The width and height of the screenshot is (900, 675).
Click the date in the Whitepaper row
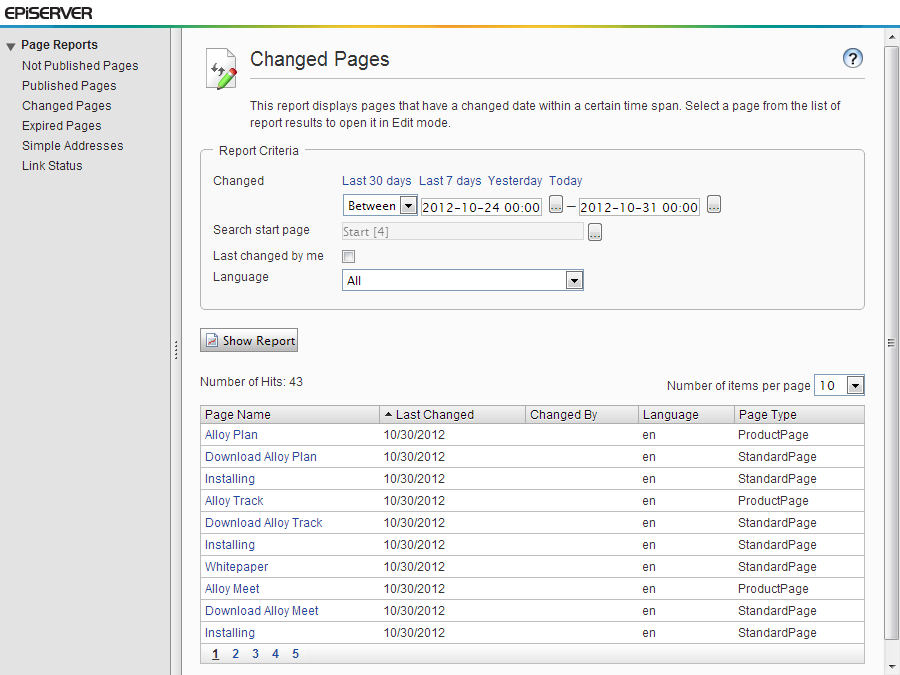tap(414, 567)
